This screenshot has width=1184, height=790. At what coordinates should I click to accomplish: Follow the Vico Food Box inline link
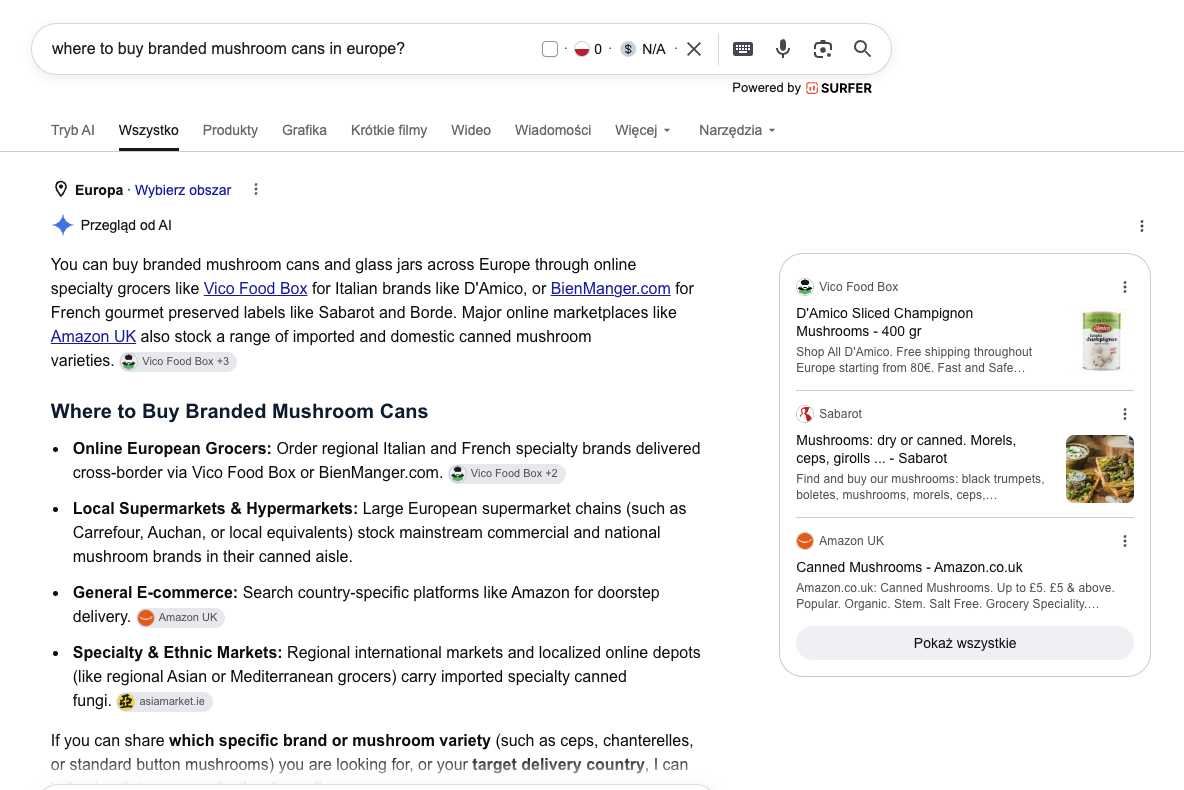click(x=255, y=289)
